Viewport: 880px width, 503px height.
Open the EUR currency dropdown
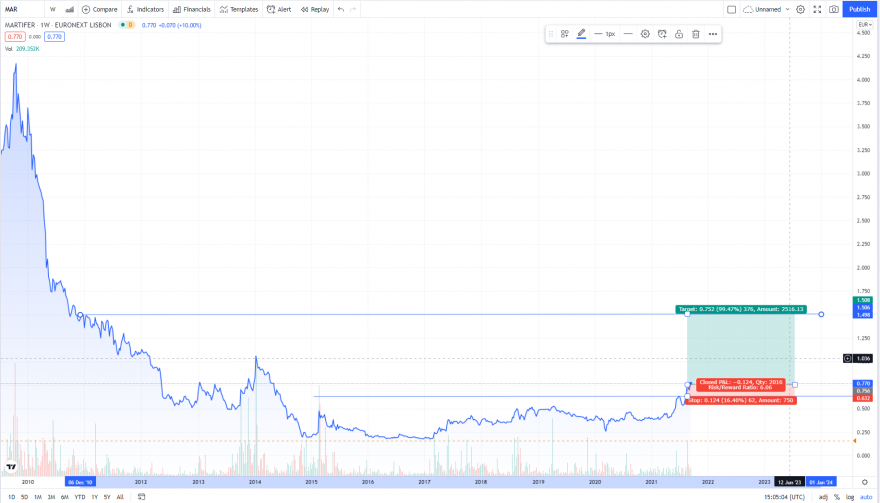(x=865, y=25)
